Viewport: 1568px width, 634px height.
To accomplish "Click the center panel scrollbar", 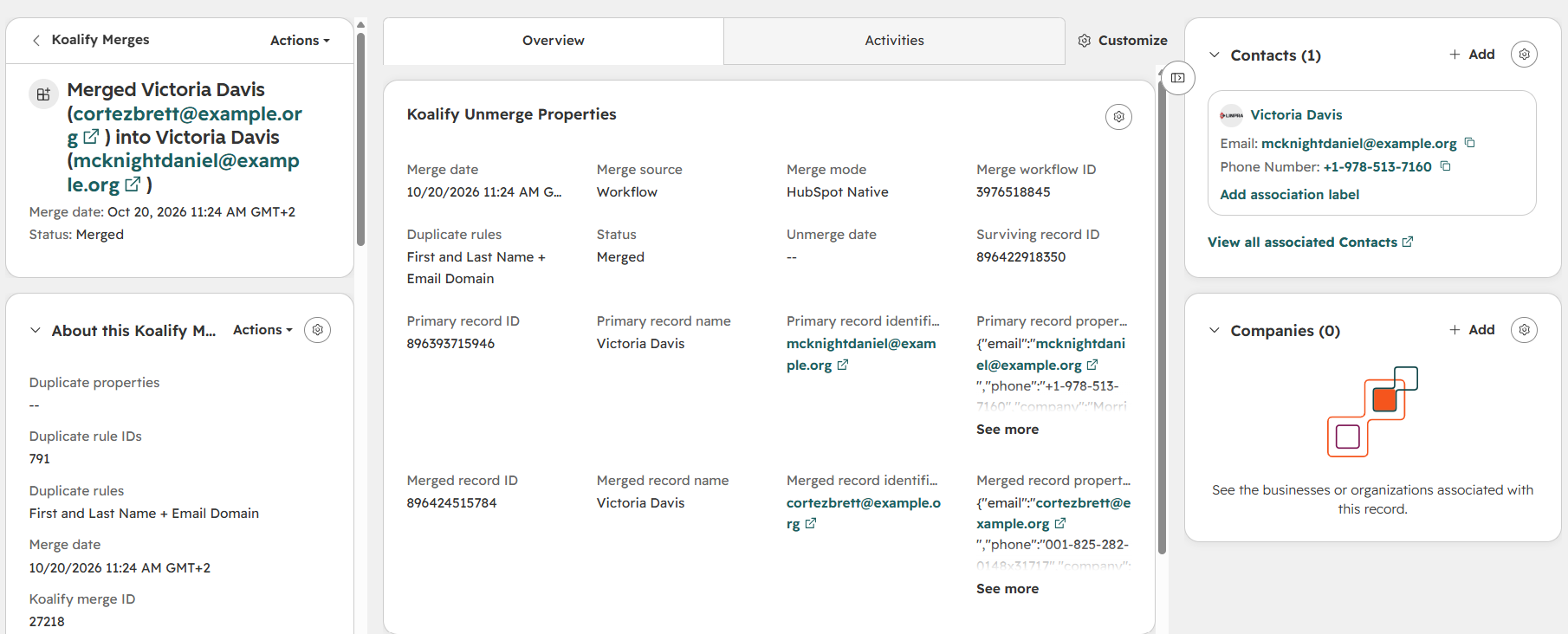I will click(1162, 316).
